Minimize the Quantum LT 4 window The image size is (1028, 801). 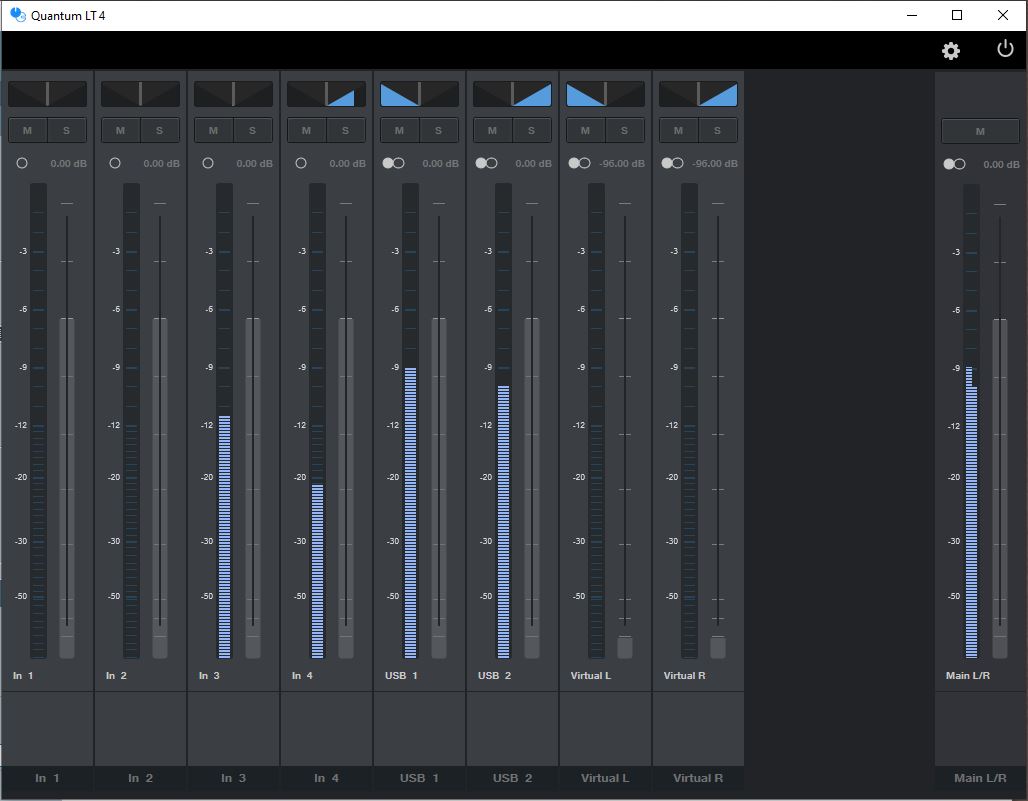tap(911, 15)
